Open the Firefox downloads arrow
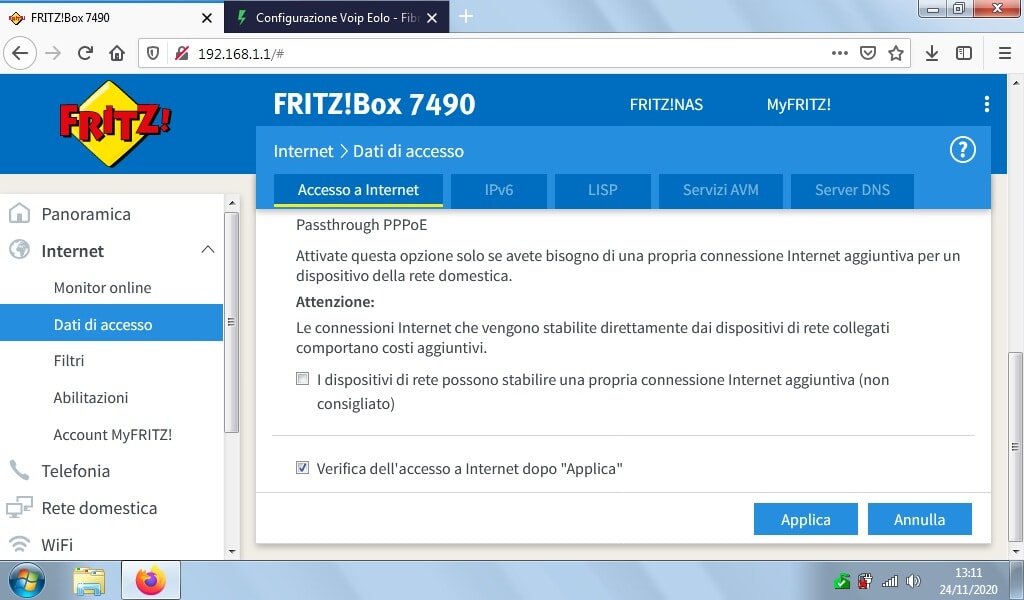Viewport: 1024px width, 600px height. pos(932,54)
